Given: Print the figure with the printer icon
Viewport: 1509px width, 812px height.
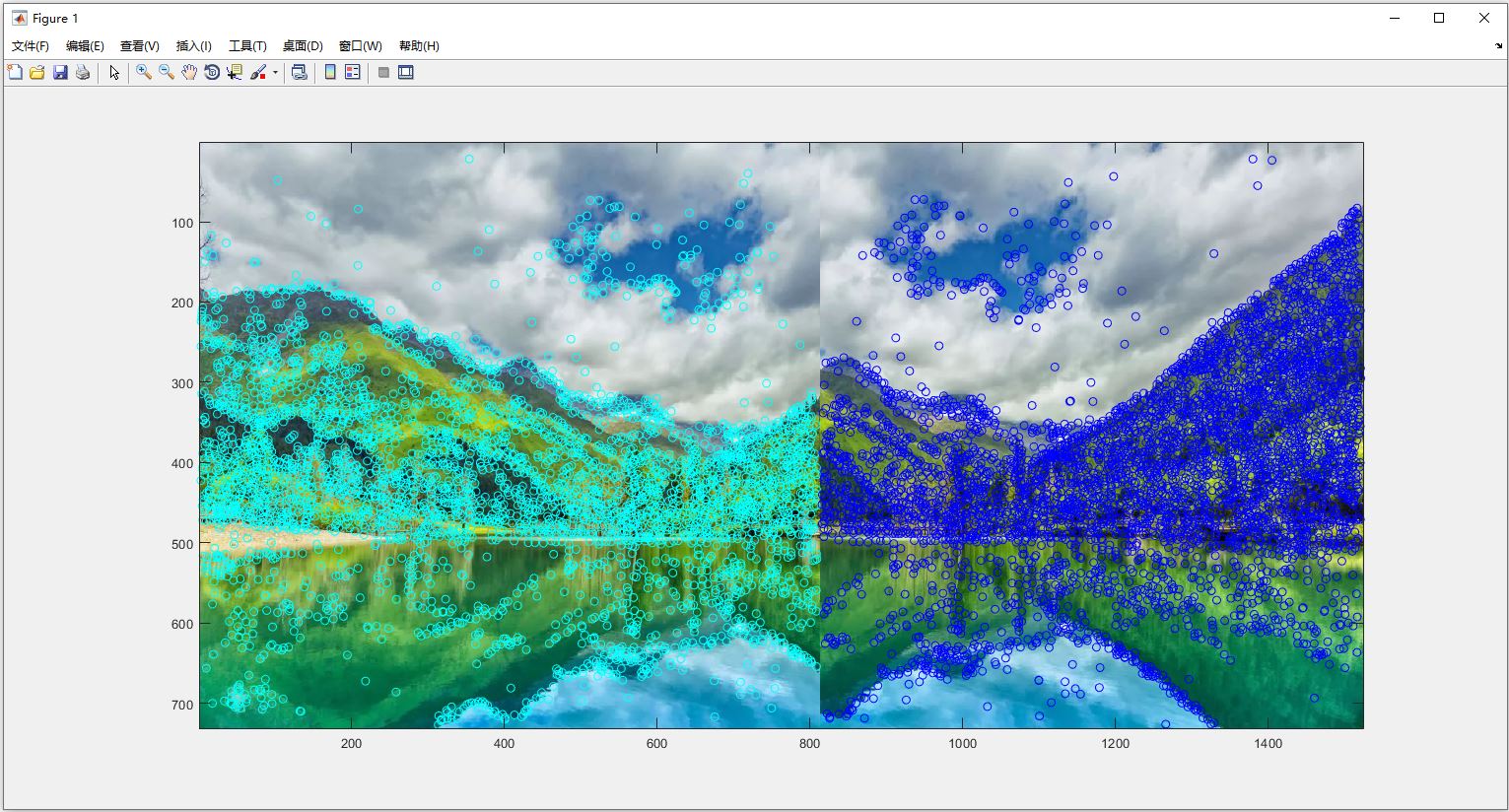Looking at the screenshot, I should click(83, 72).
